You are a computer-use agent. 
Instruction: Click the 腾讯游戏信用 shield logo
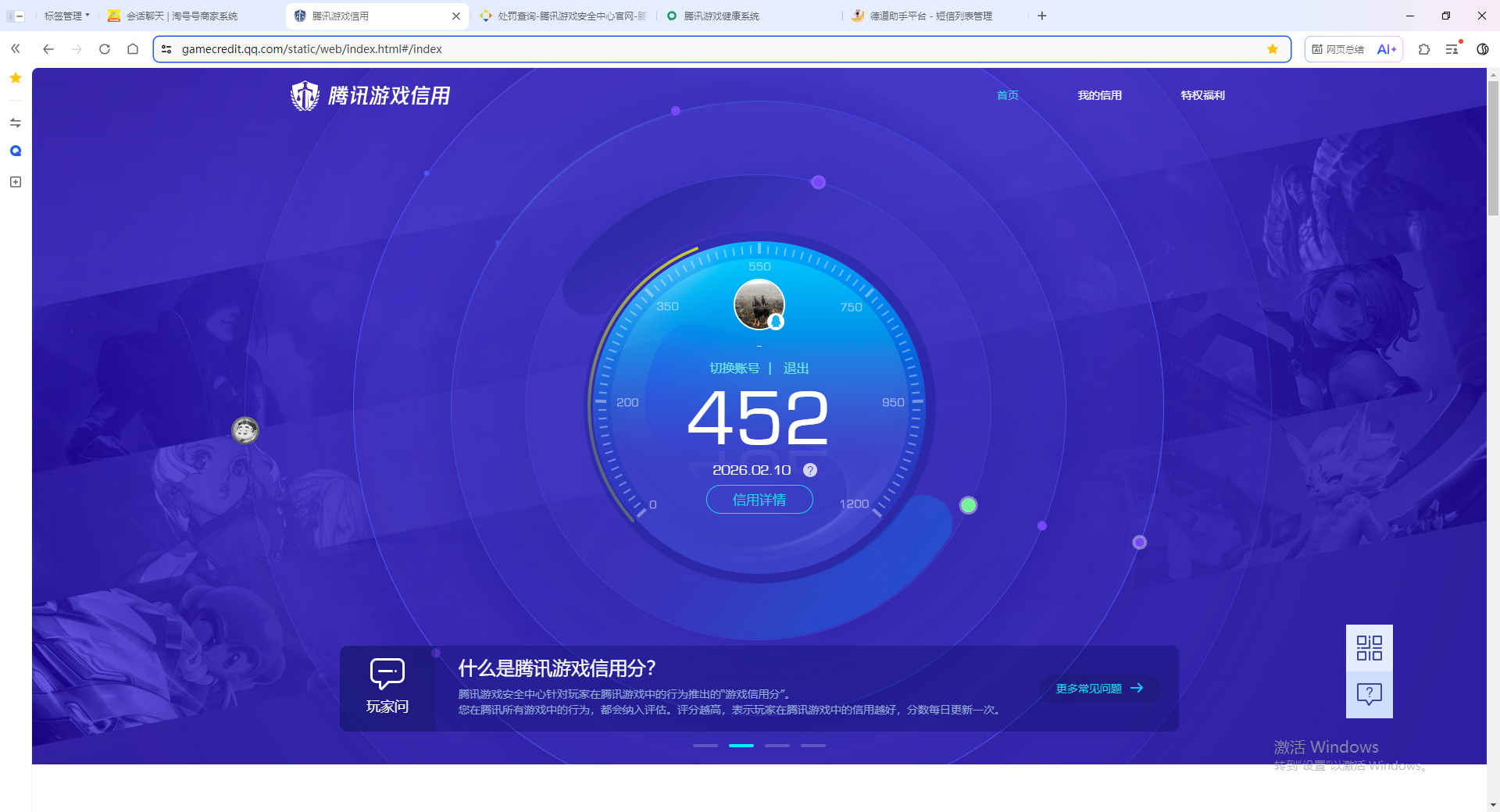(x=305, y=94)
